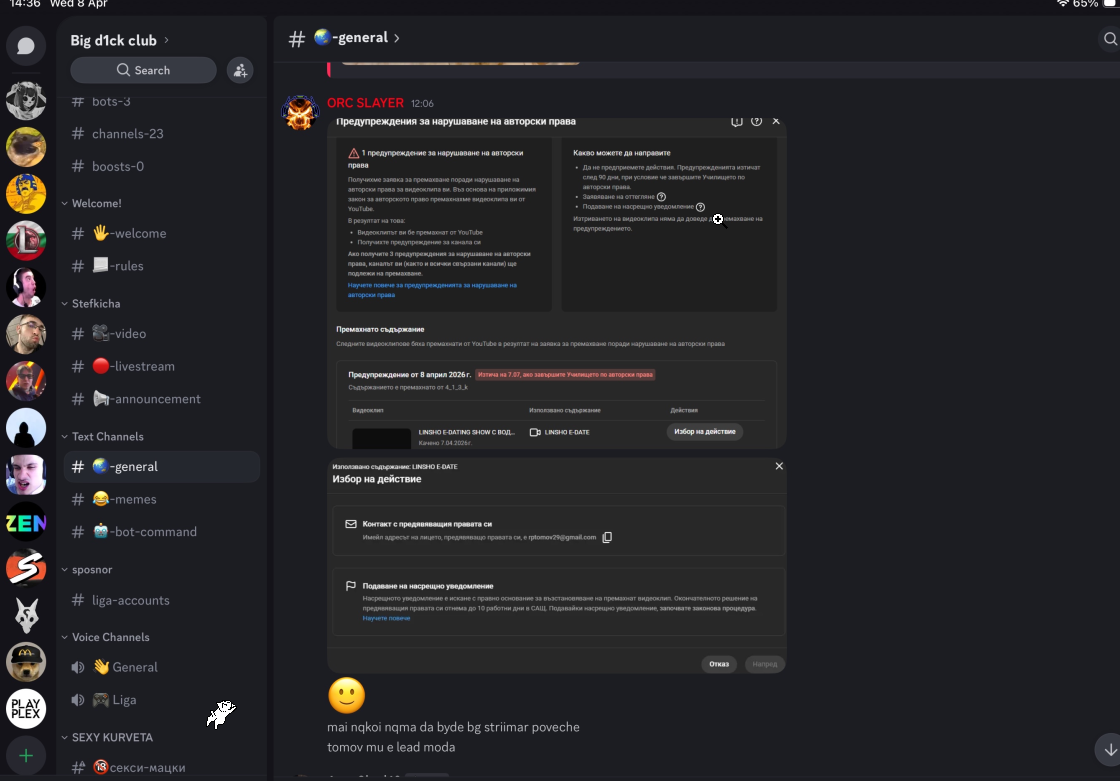The height and width of the screenshot is (781, 1120).
Task: Open ORC SLAYER's skull avatar
Action: tap(300, 112)
